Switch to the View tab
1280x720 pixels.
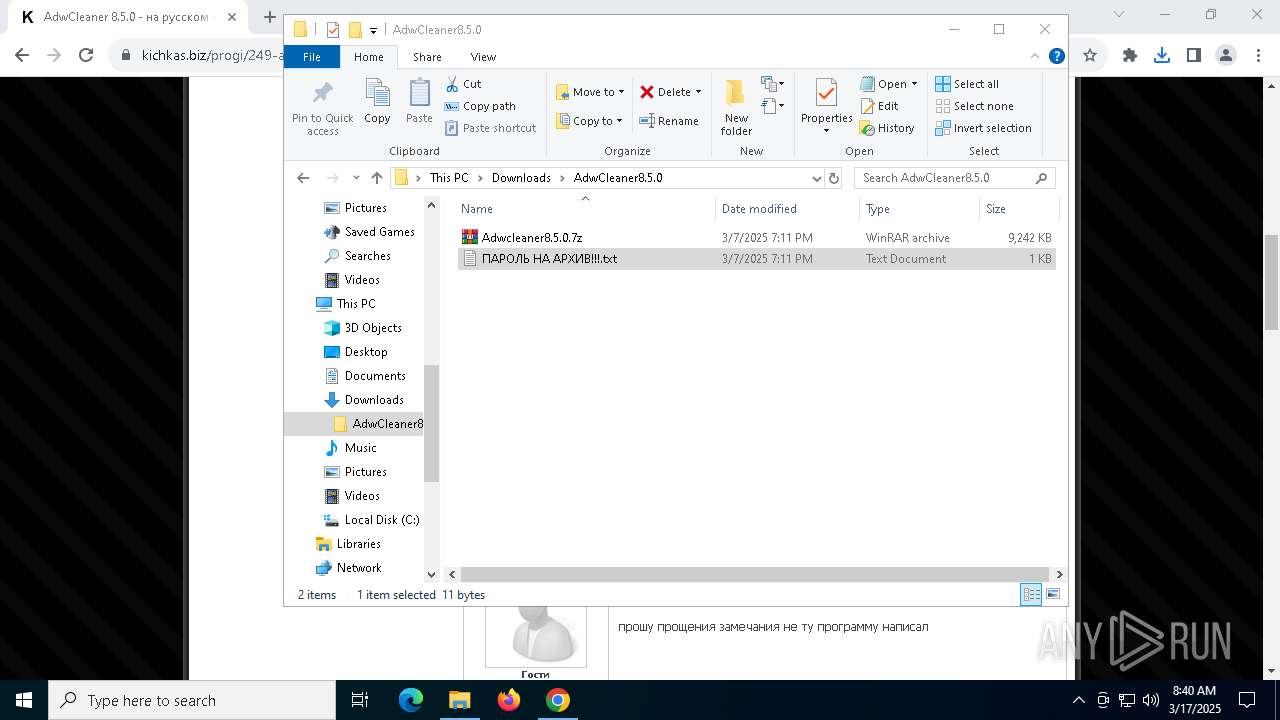(x=483, y=57)
